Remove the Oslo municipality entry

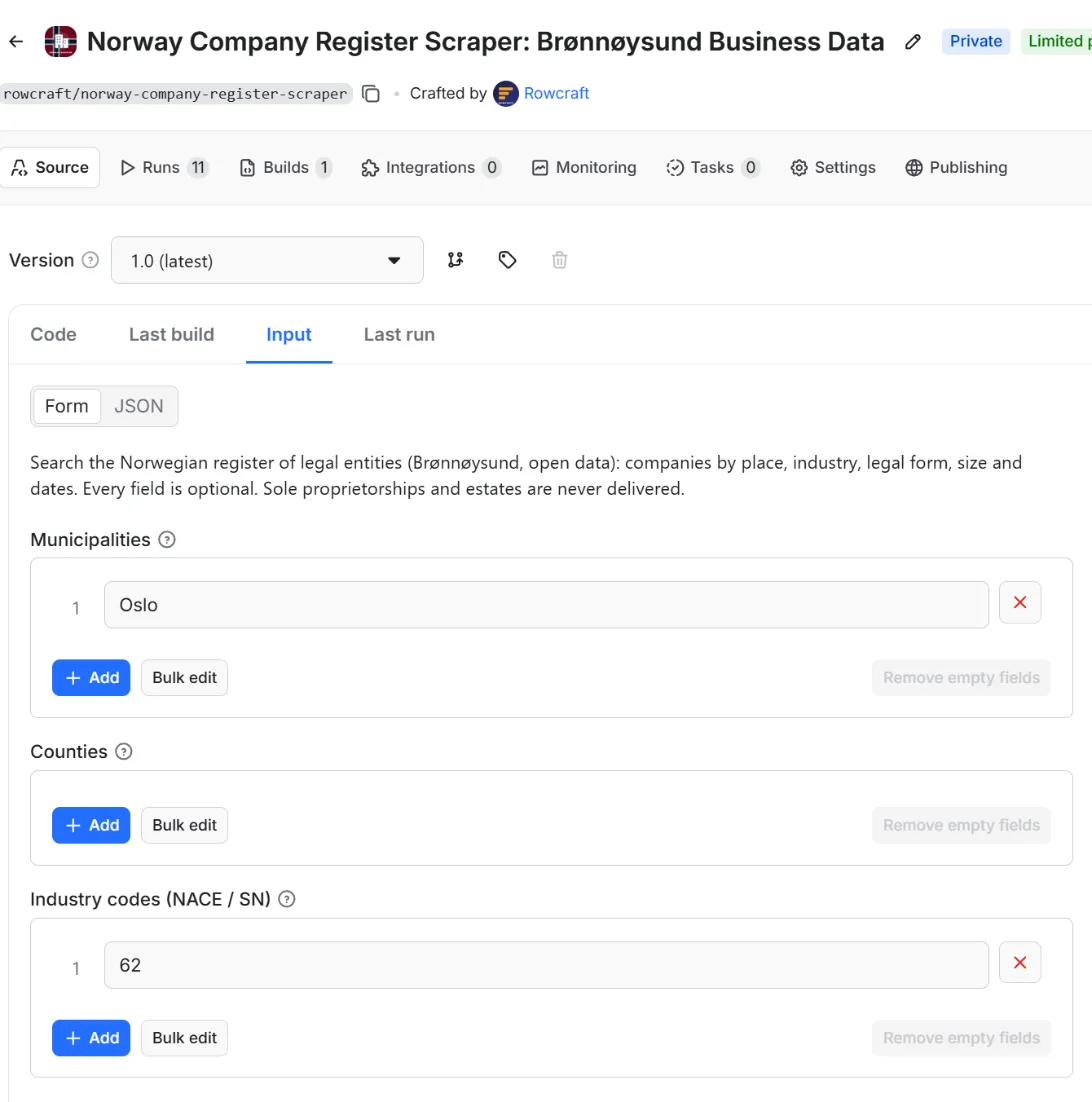pos(1020,602)
